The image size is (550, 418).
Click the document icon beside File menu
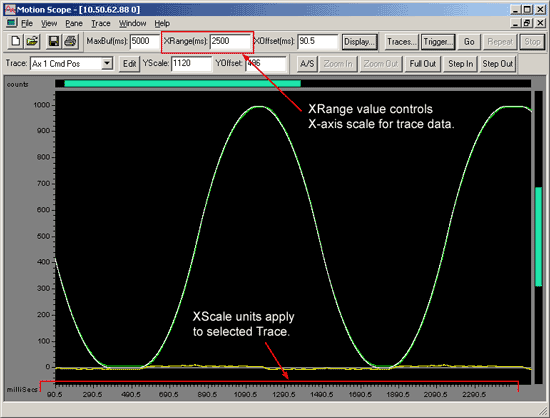[x=11, y=23]
